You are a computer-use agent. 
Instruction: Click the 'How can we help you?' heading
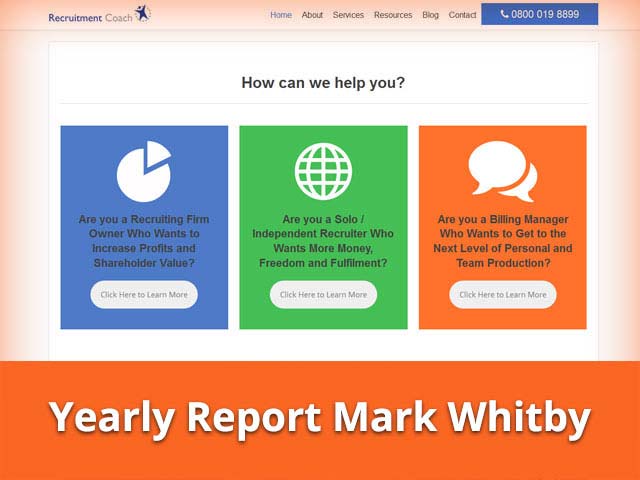pyautogui.click(x=323, y=83)
